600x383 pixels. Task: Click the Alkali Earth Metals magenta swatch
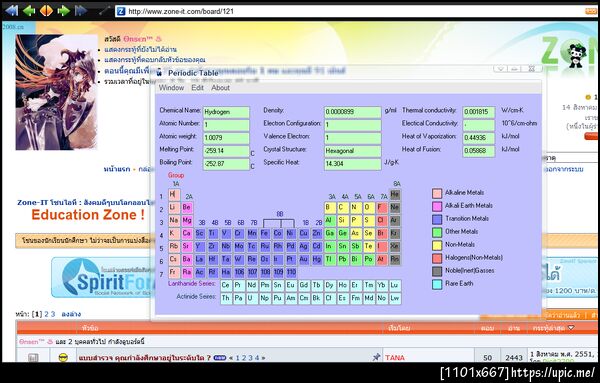437,206
